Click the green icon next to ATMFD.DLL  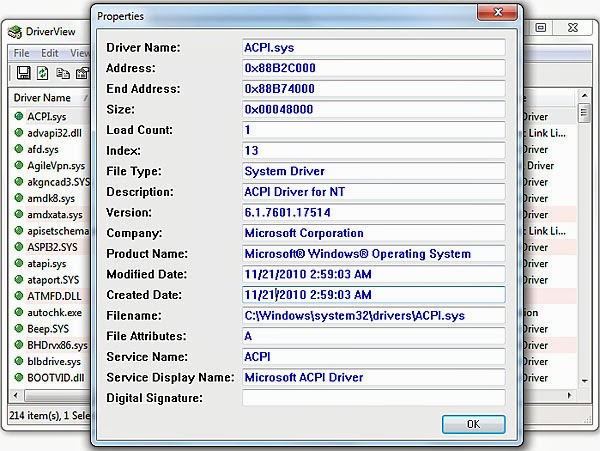[19, 295]
